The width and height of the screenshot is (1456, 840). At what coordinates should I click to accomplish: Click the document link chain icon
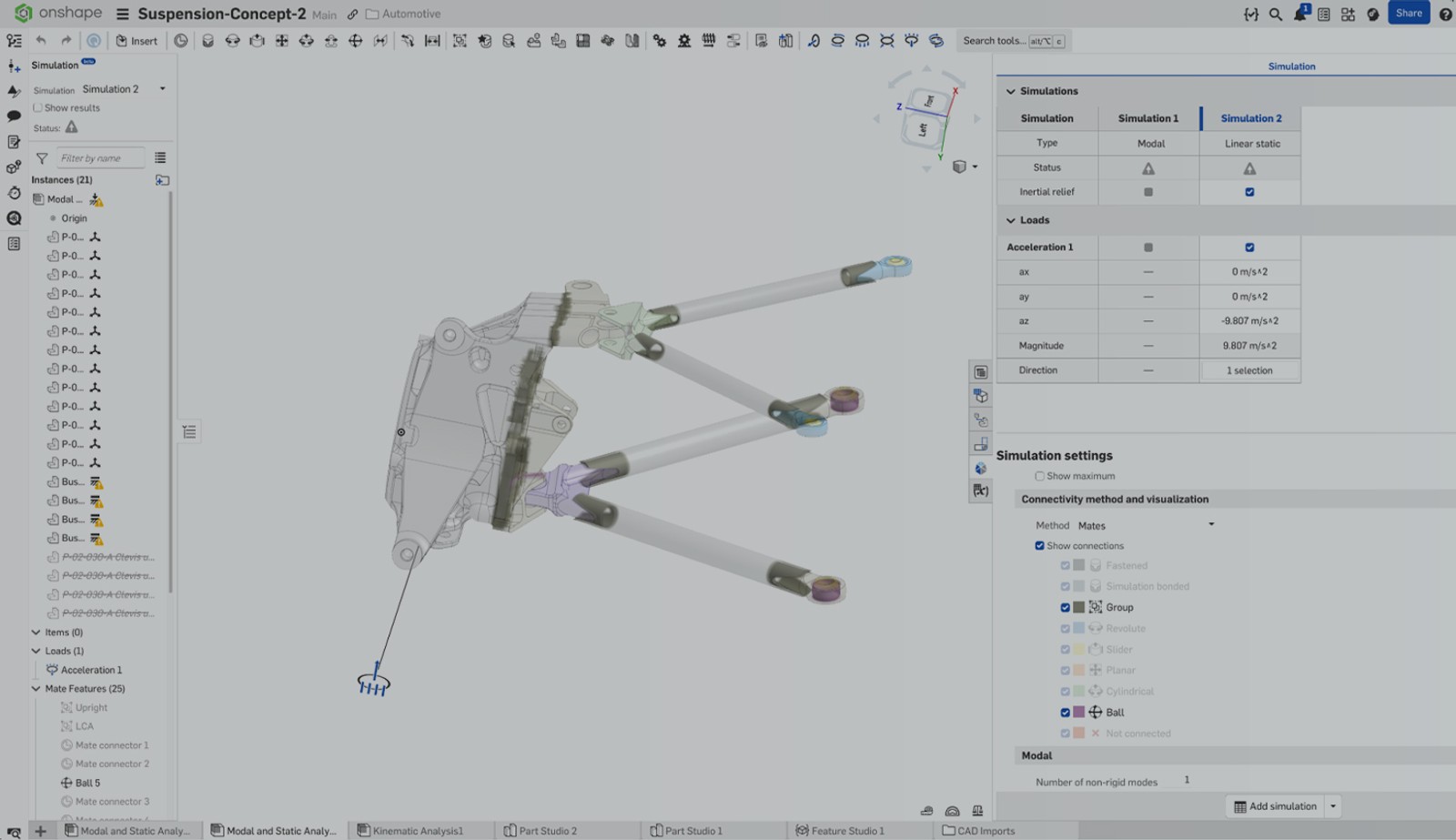click(x=352, y=15)
